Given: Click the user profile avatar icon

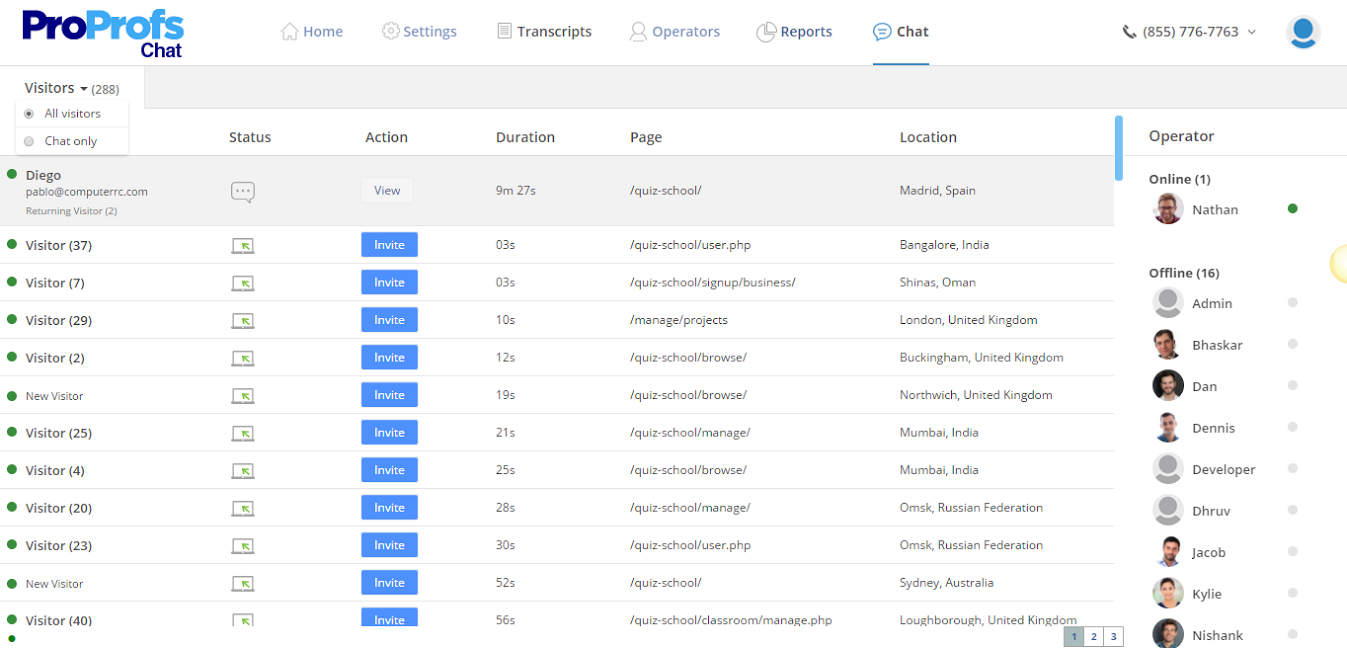Looking at the screenshot, I should click(x=1302, y=32).
